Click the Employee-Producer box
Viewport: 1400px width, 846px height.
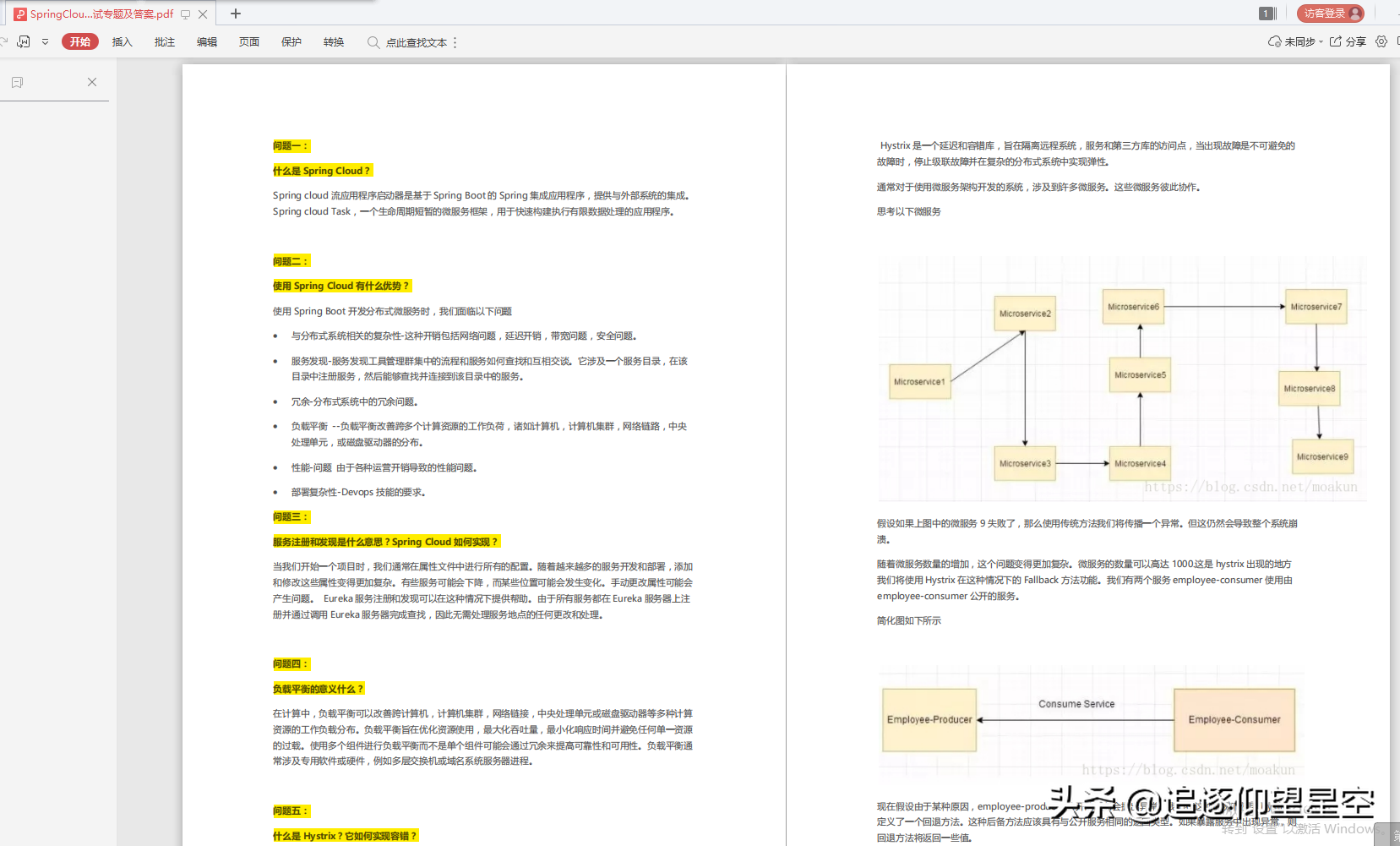click(929, 720)
